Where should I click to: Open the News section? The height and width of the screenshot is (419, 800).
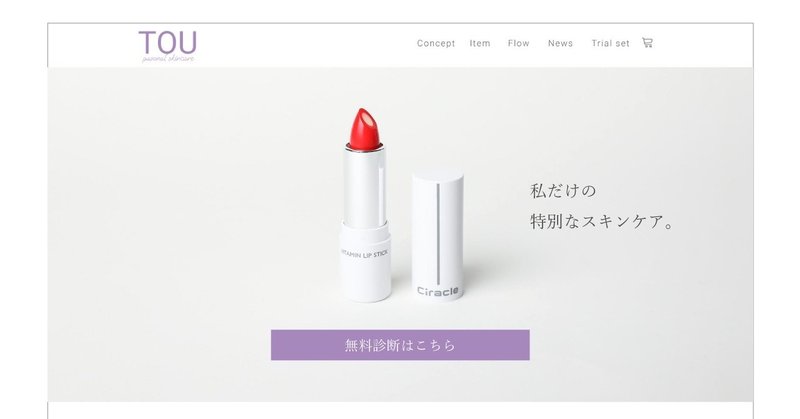(x=560, y=43)
